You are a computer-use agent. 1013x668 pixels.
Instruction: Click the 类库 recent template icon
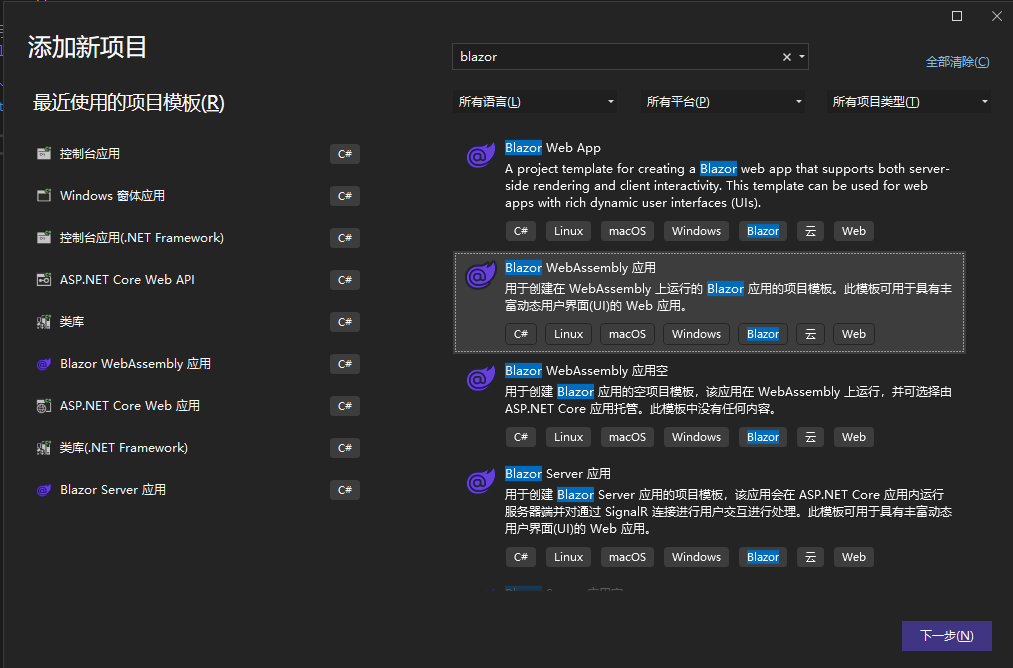tap(44, 322)
